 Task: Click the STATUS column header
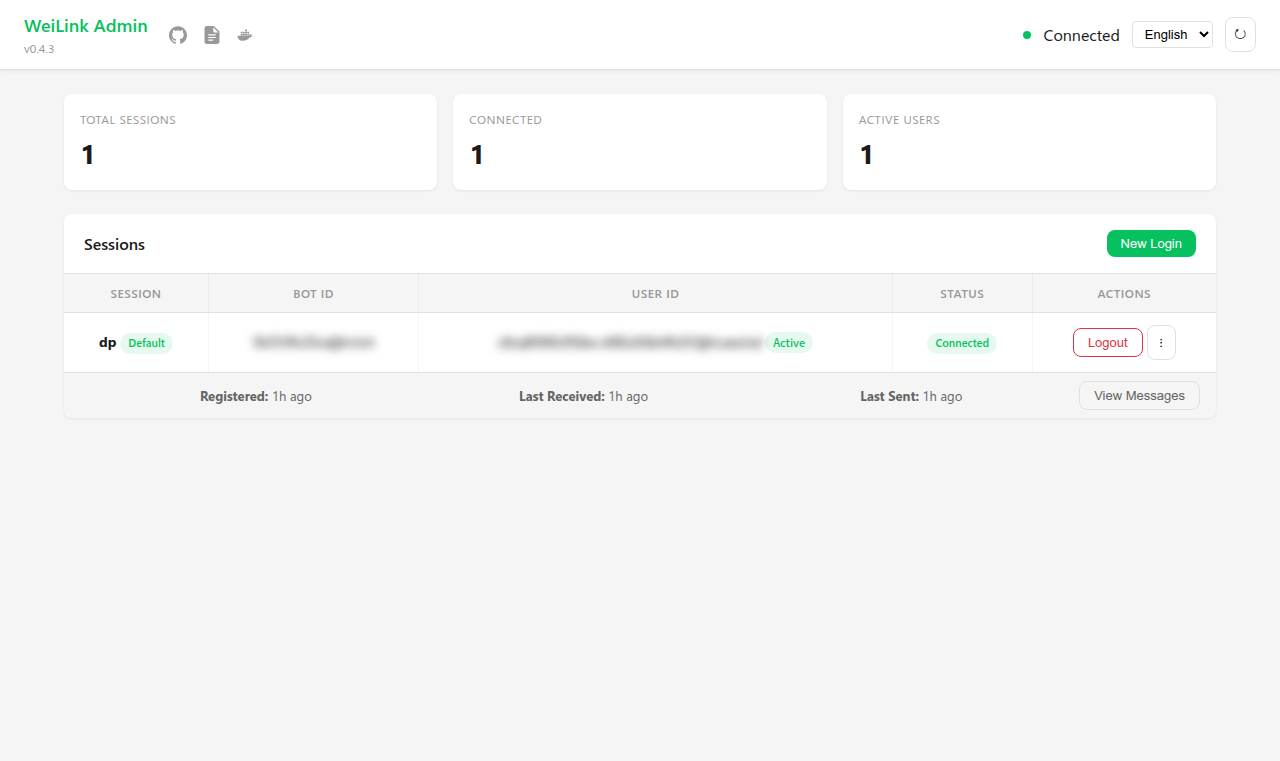coord(962,294)
